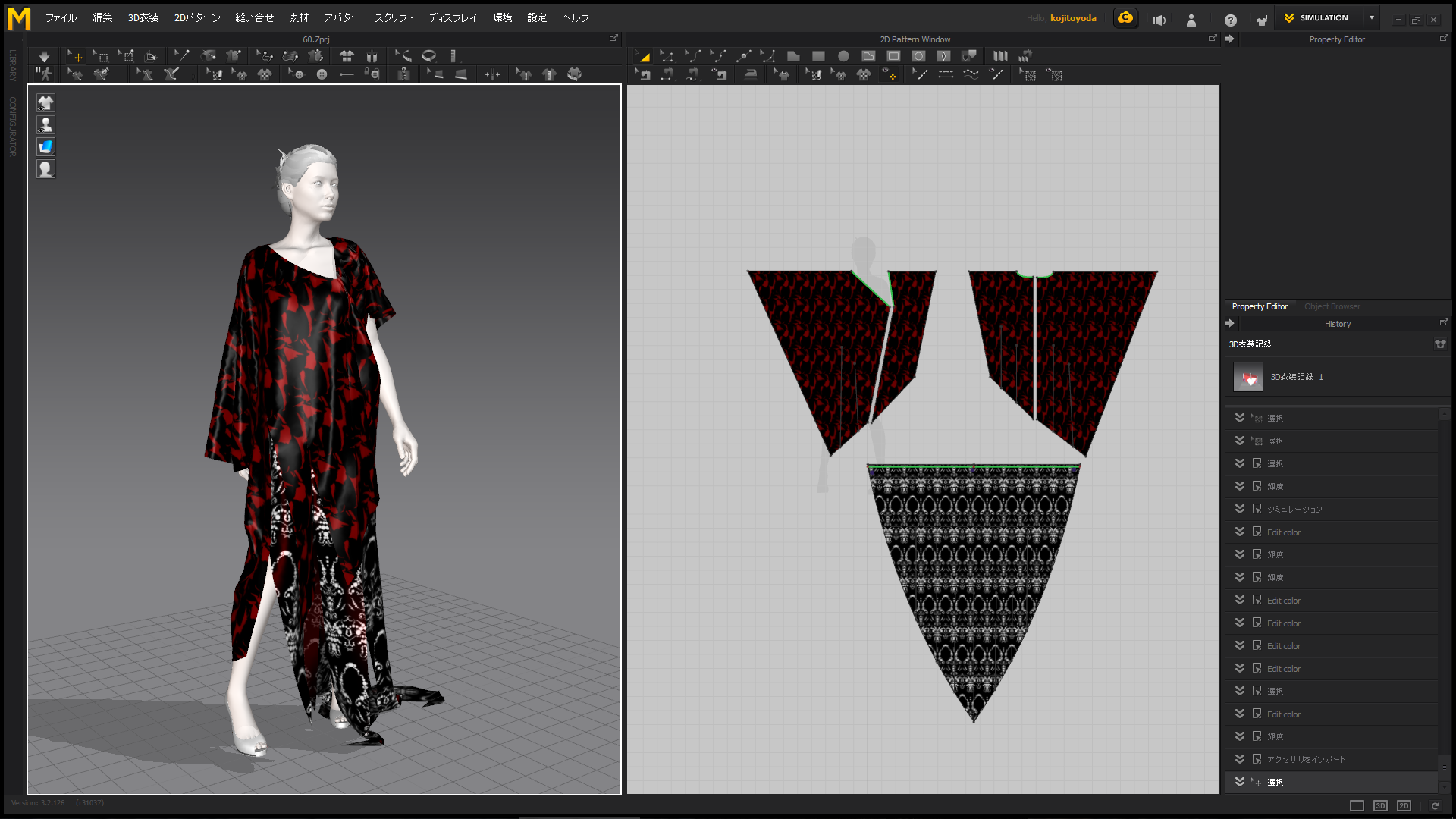Activate the steam iron tool

pos(750,74)
